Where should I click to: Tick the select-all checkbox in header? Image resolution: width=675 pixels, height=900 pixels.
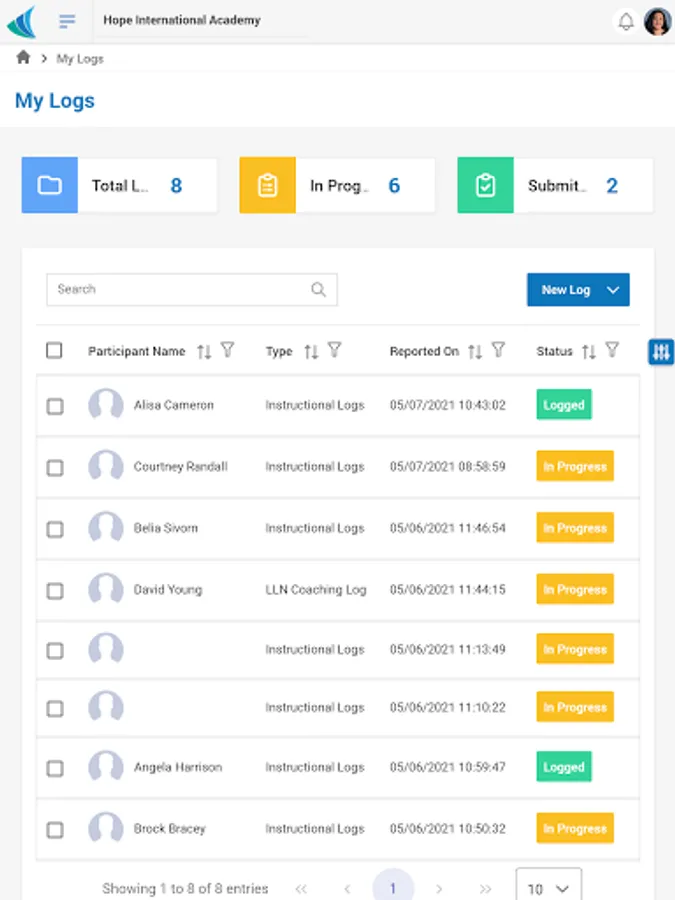(x=54, y=350)
